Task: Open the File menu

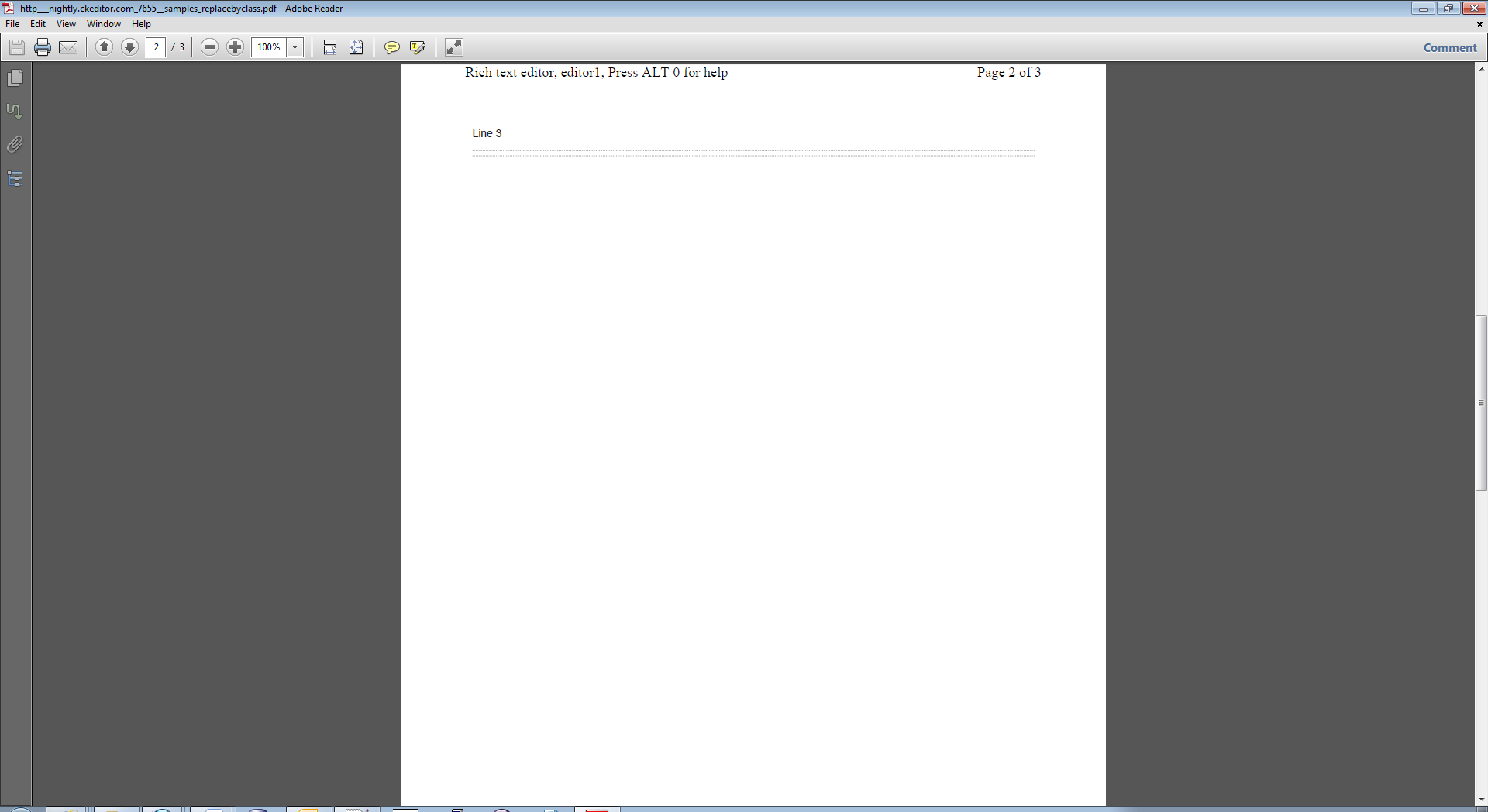Action: tap(12, 24)
